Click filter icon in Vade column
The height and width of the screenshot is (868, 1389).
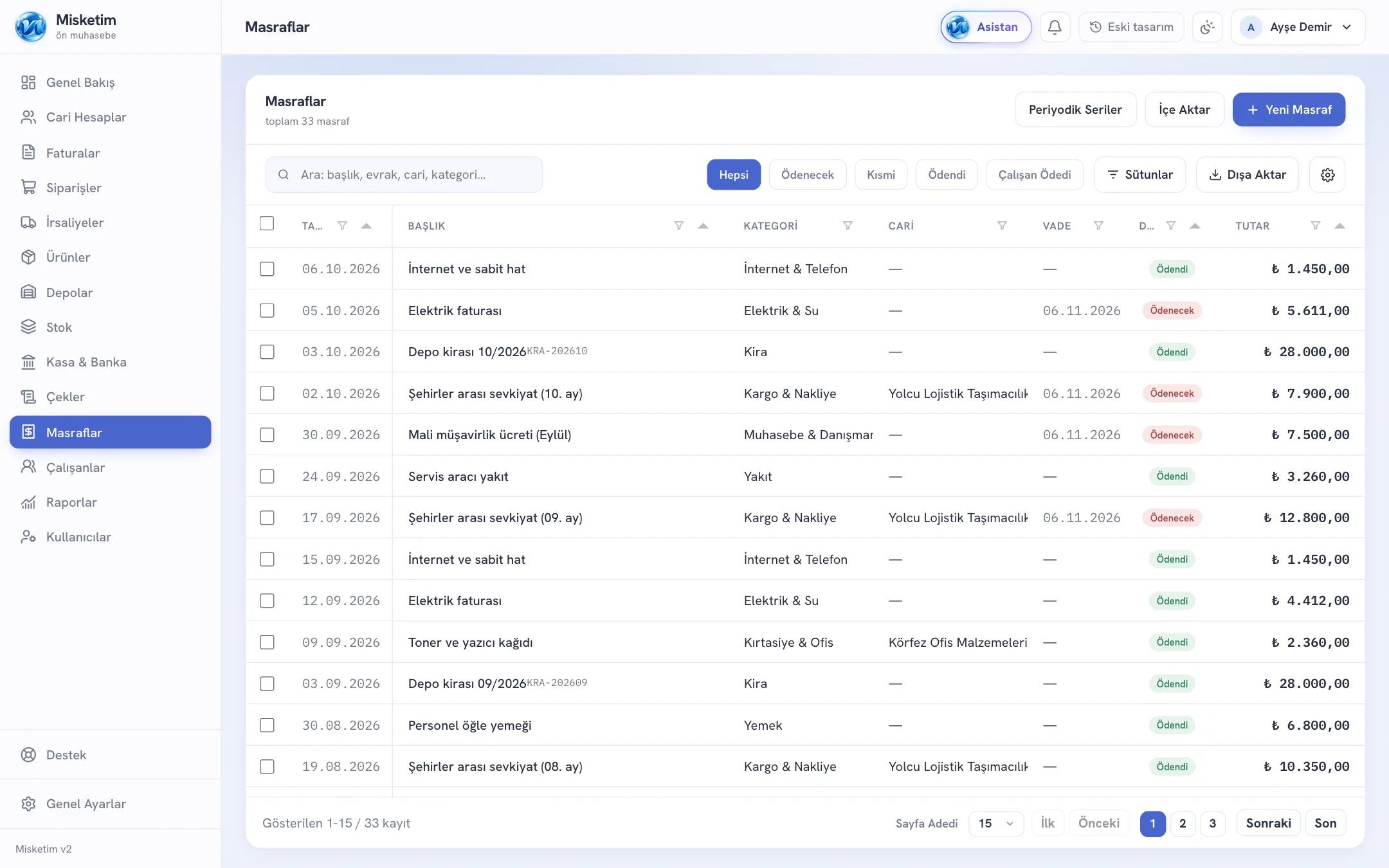tap(1098, 226)
